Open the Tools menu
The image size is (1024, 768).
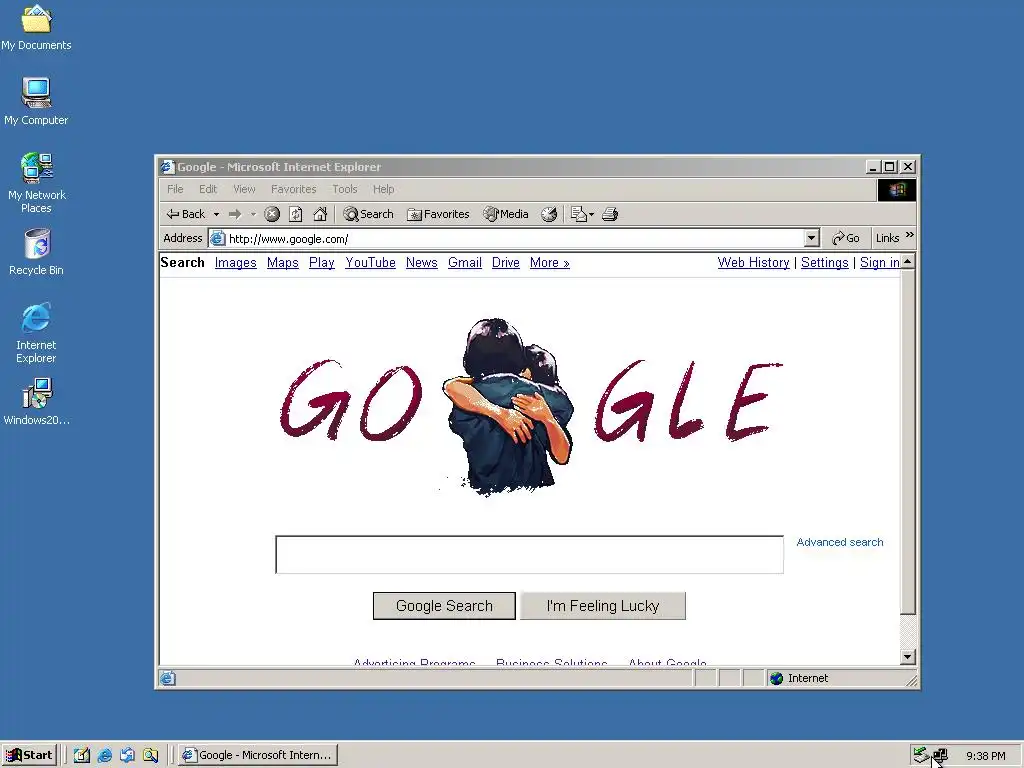(x=345, y=189)
